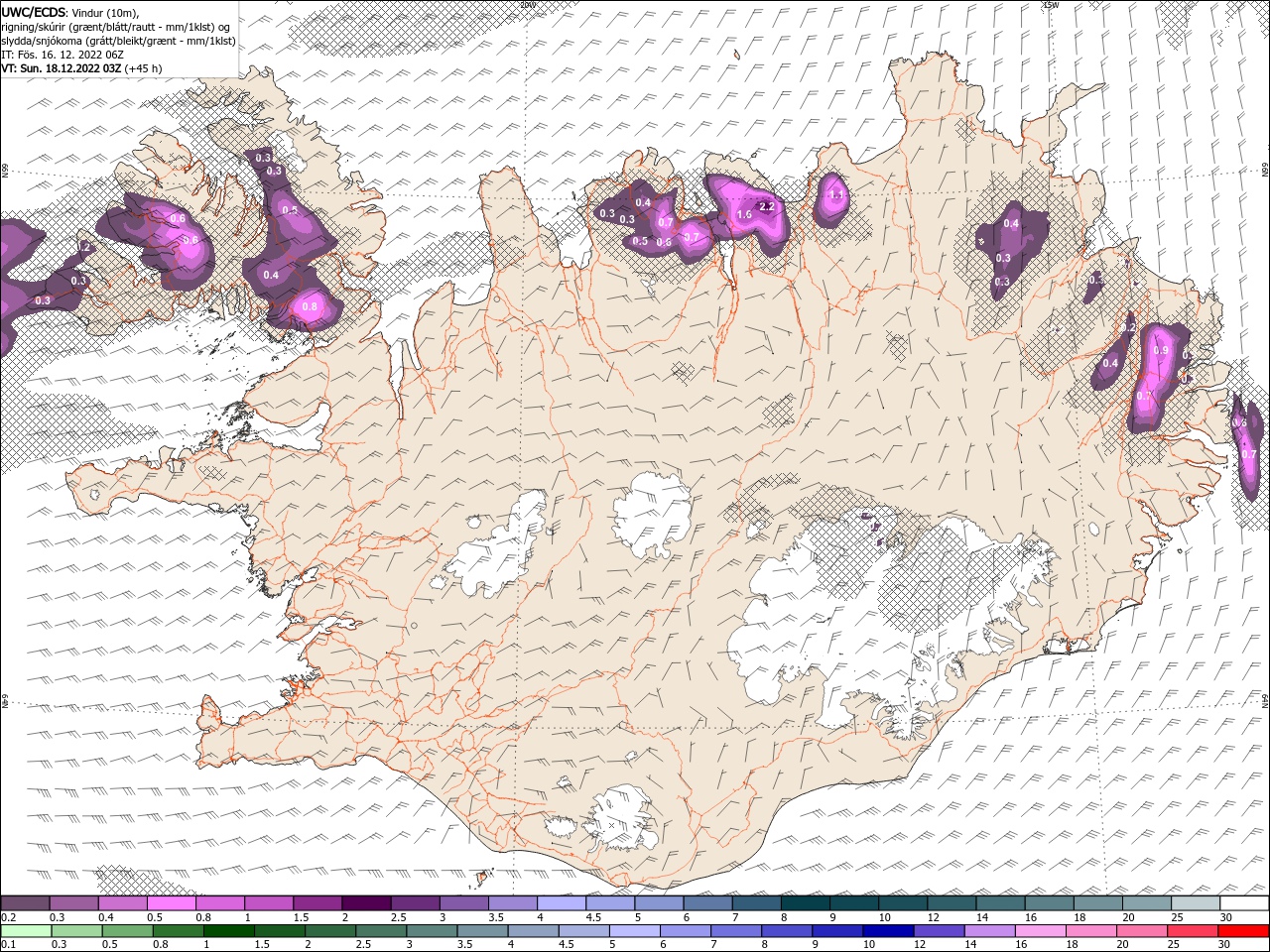
Task: Click the 1.6 precipitation value on the map
Action: (744, 215)
